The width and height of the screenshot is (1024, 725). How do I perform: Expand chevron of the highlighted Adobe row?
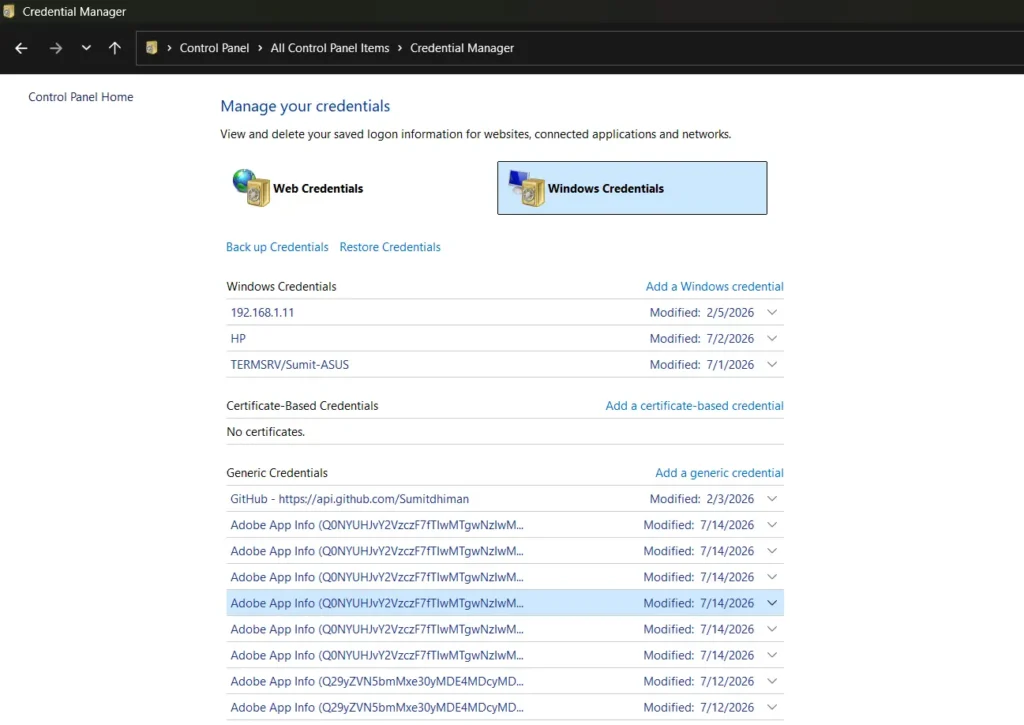point(772,603)
